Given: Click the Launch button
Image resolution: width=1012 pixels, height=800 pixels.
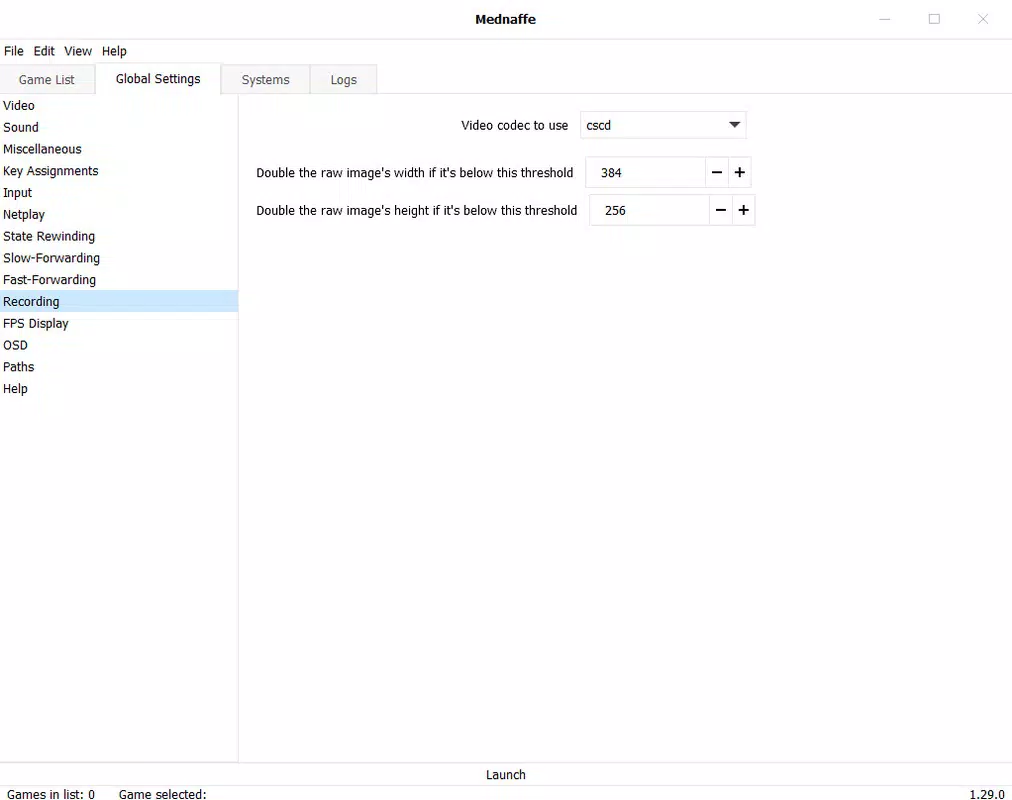Looking at the screenshot, I should pos(506,774).
